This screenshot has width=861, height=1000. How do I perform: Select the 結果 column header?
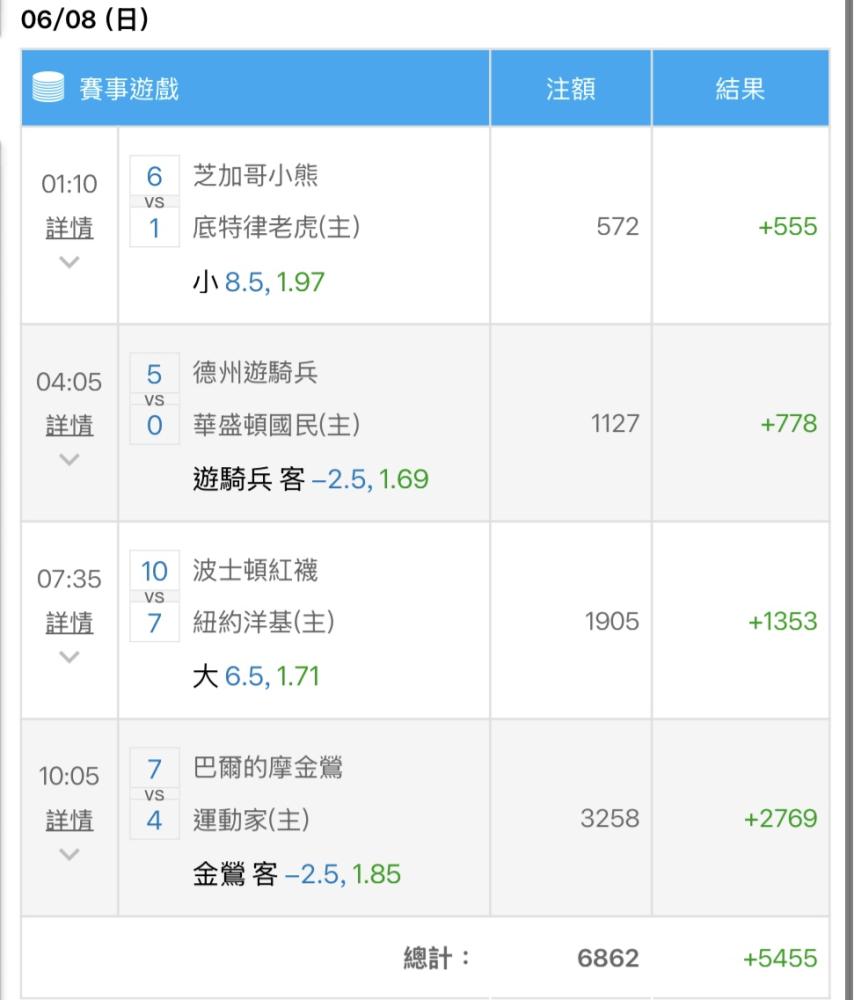[740, 88]
